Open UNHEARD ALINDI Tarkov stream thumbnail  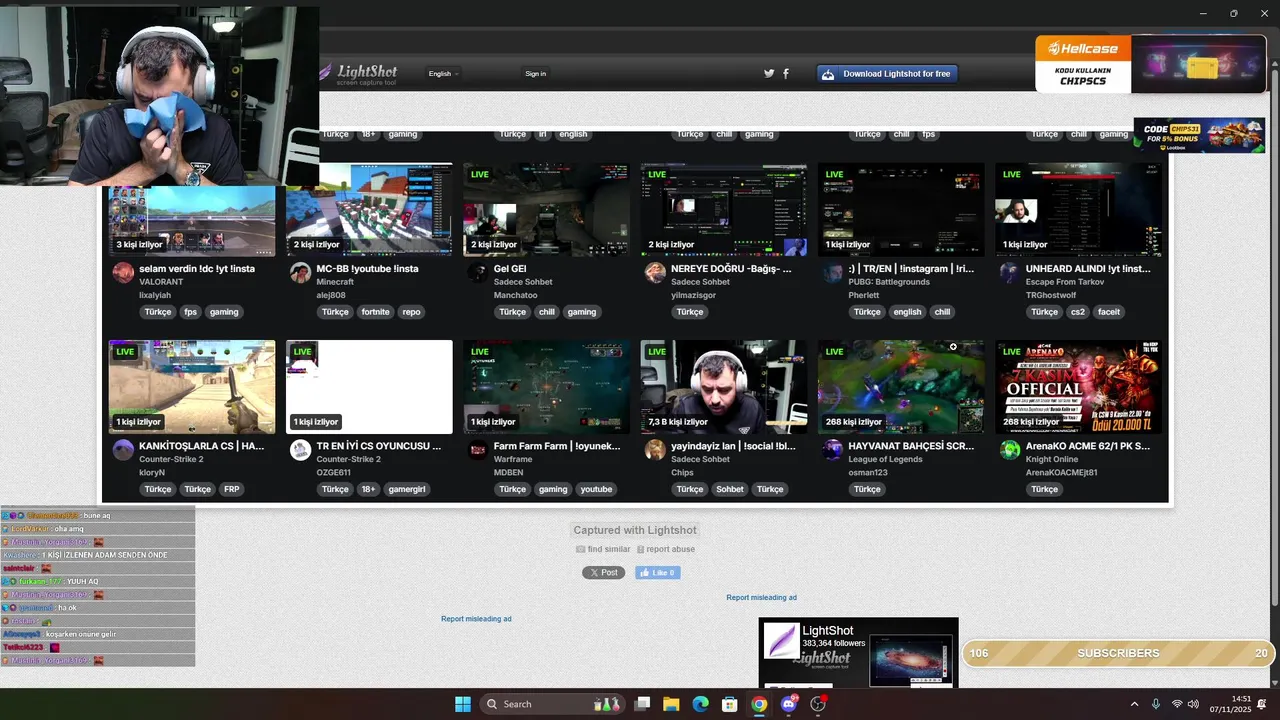coord(1078,210)
